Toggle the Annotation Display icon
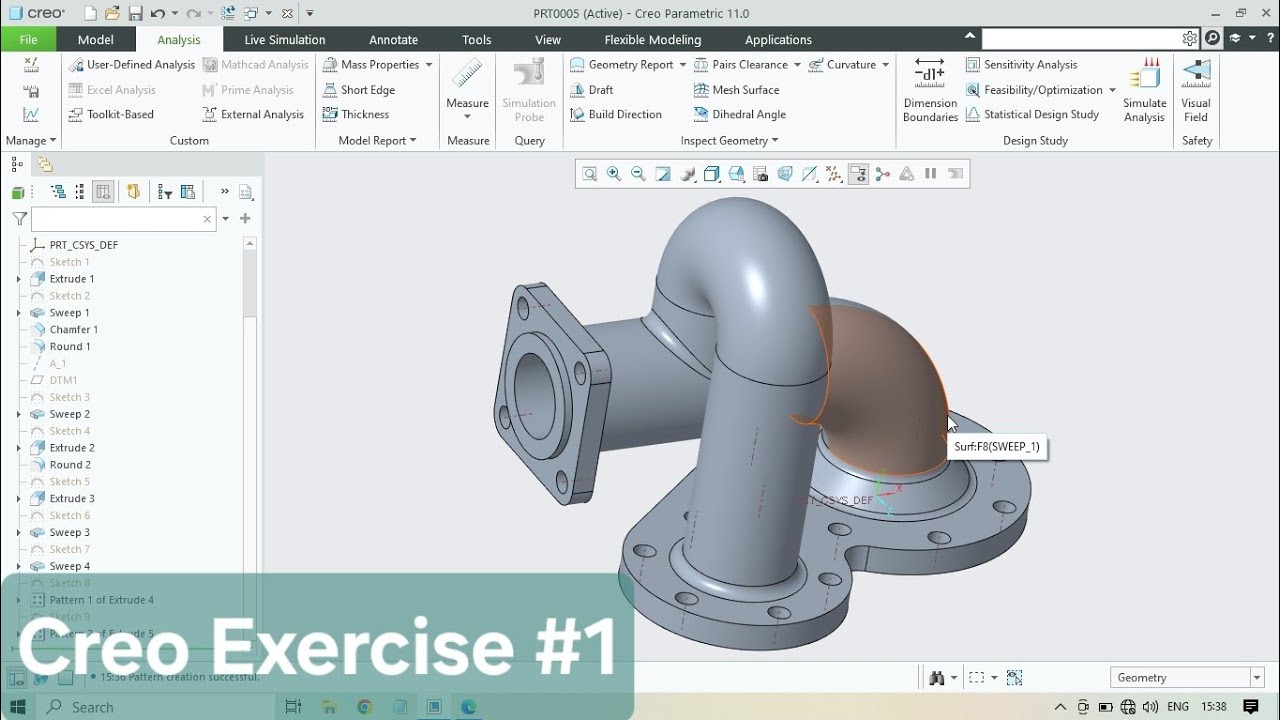 coord(858,174)
